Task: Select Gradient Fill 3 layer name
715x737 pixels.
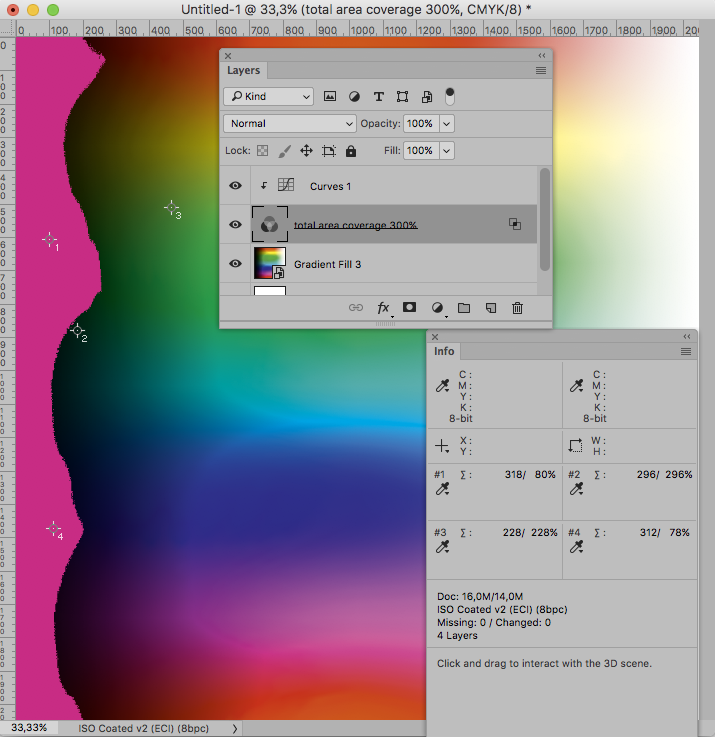Action: (x=327, y=264)
